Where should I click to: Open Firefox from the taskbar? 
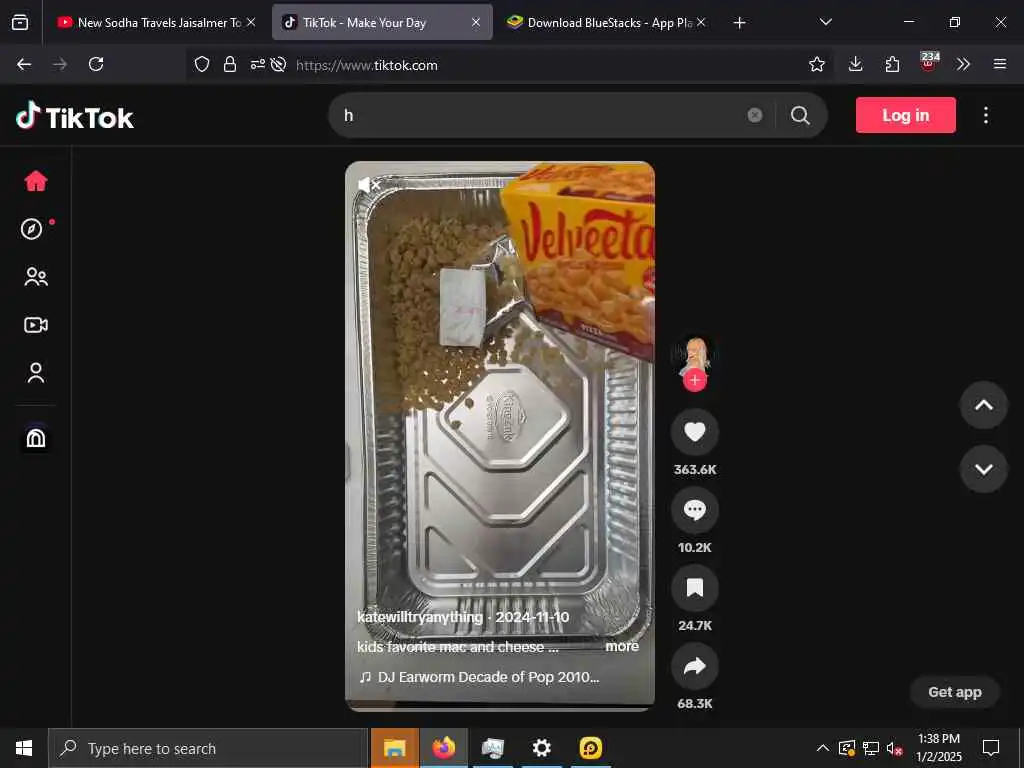coord(443,748)
